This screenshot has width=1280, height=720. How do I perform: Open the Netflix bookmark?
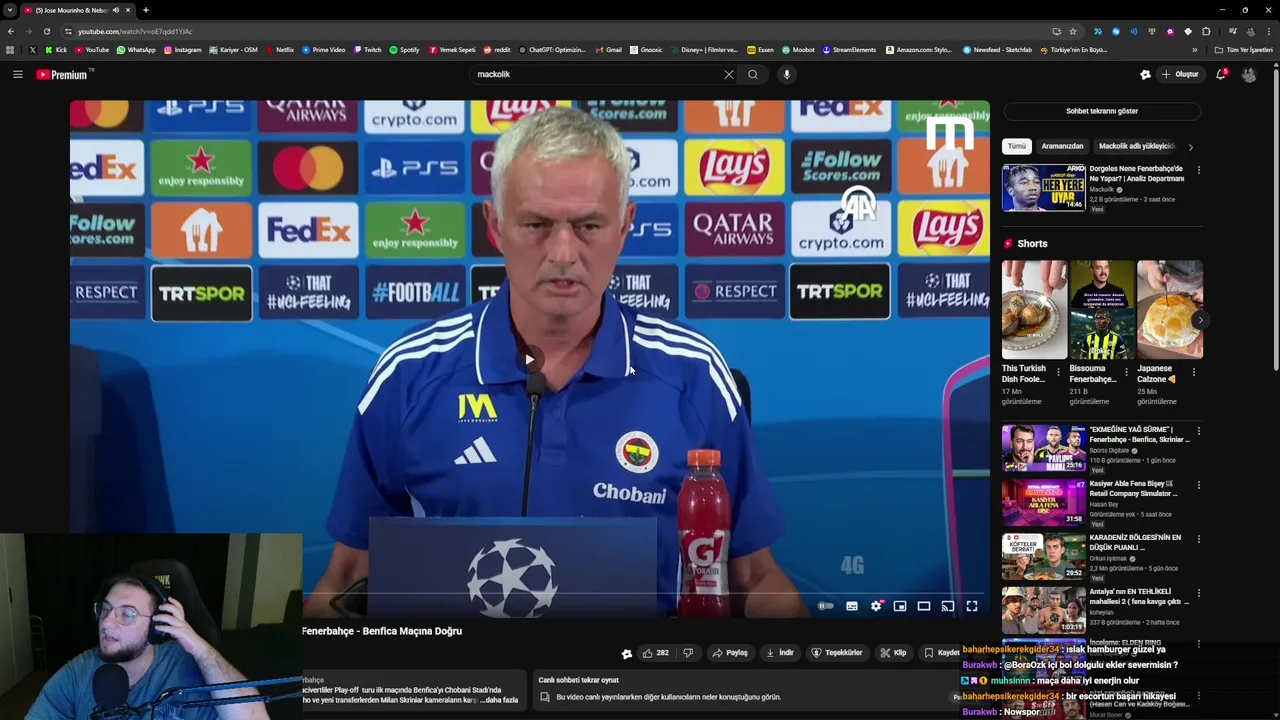click(279, 49)
